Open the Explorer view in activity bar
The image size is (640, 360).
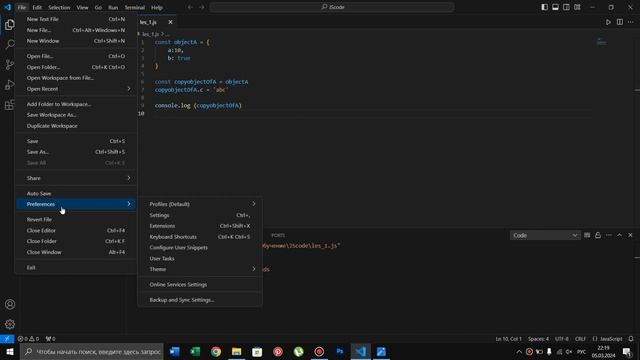point(10,25)
